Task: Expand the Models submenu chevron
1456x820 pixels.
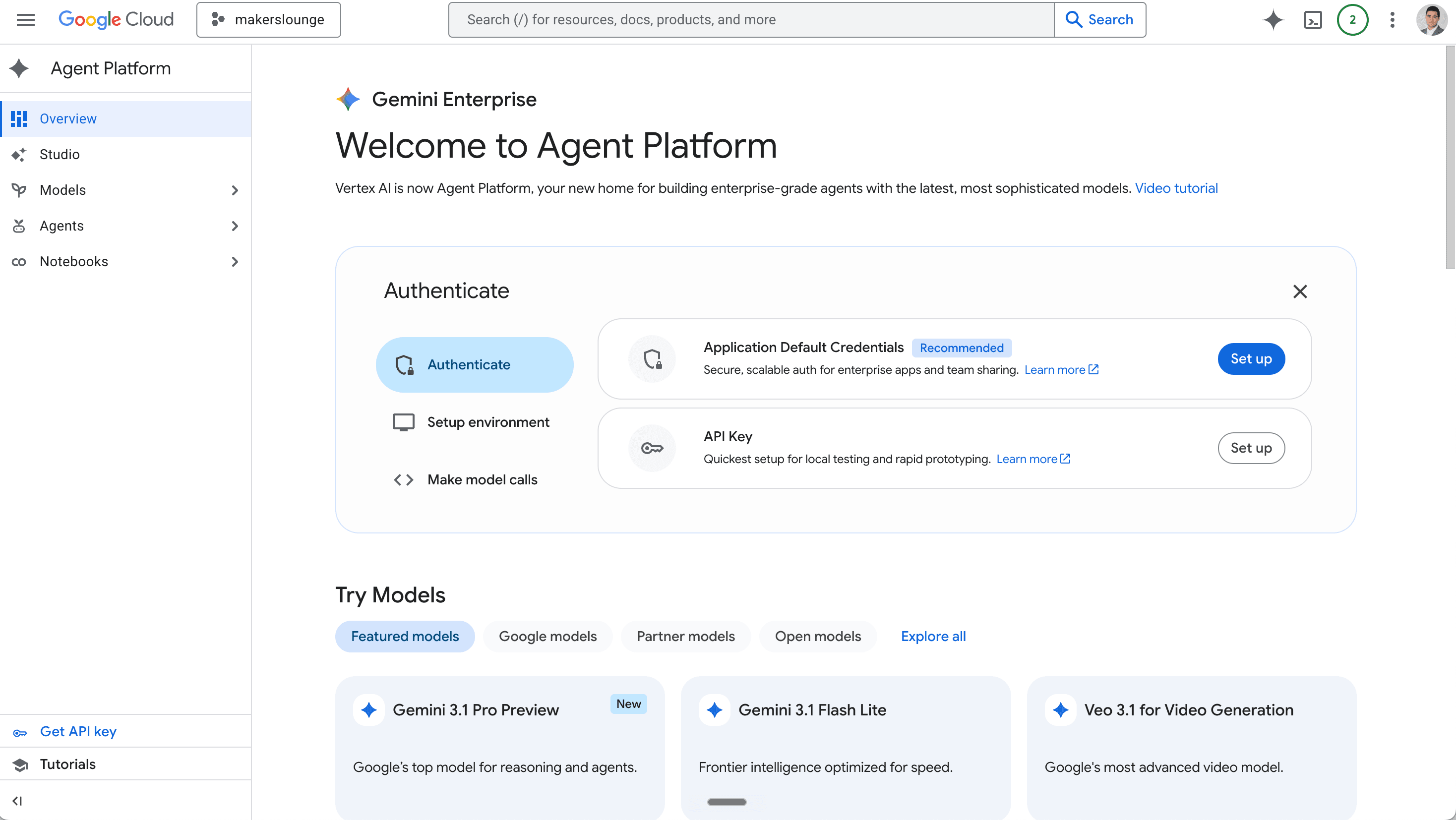Action: pyautogui.click(x=235, y=190)
